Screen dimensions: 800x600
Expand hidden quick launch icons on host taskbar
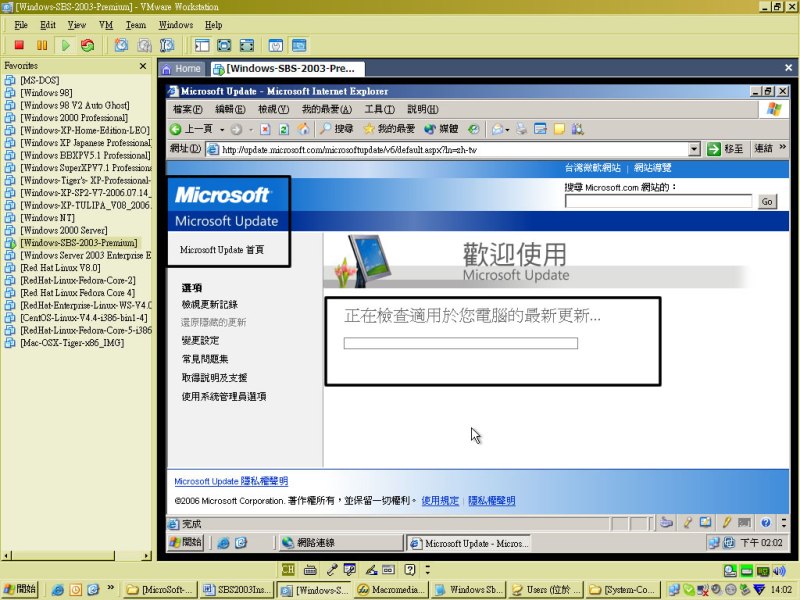[x=110, y=588]
